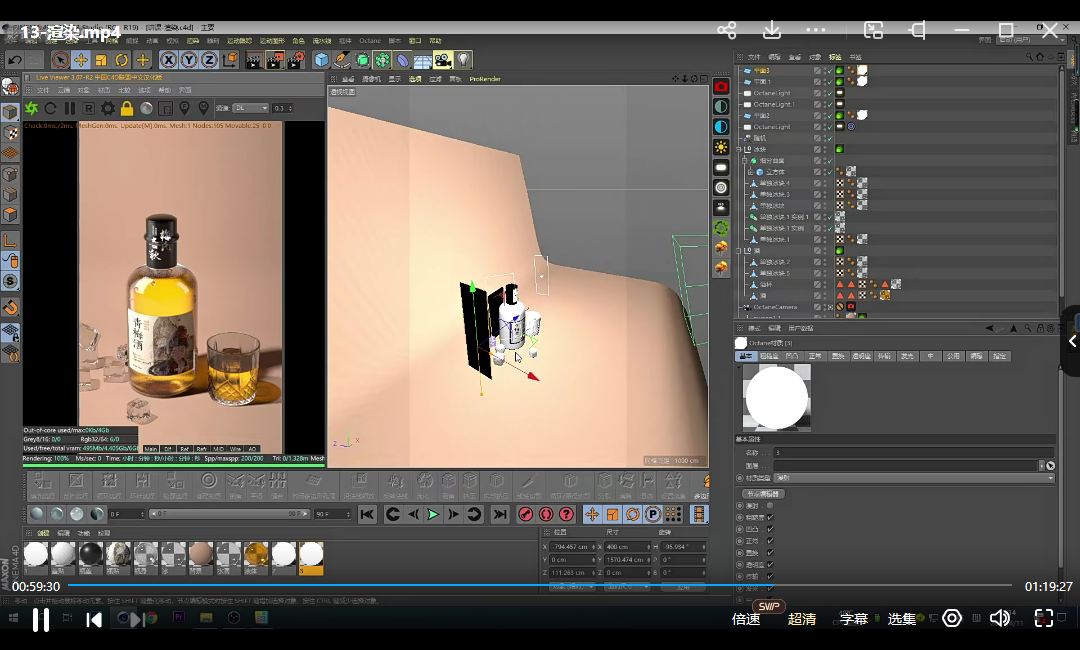Click the clay mode sphere icon
This screenshot has height=650, width=1080.
click(x=147, y=108)
